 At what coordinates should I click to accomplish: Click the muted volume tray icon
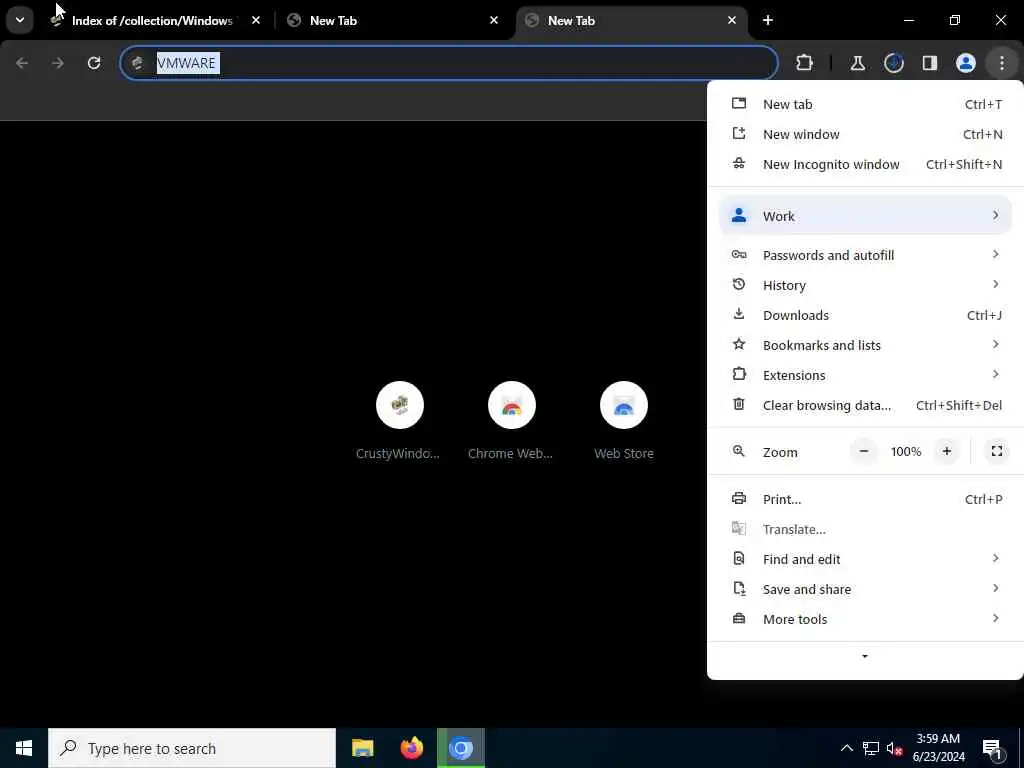point(895,748)
